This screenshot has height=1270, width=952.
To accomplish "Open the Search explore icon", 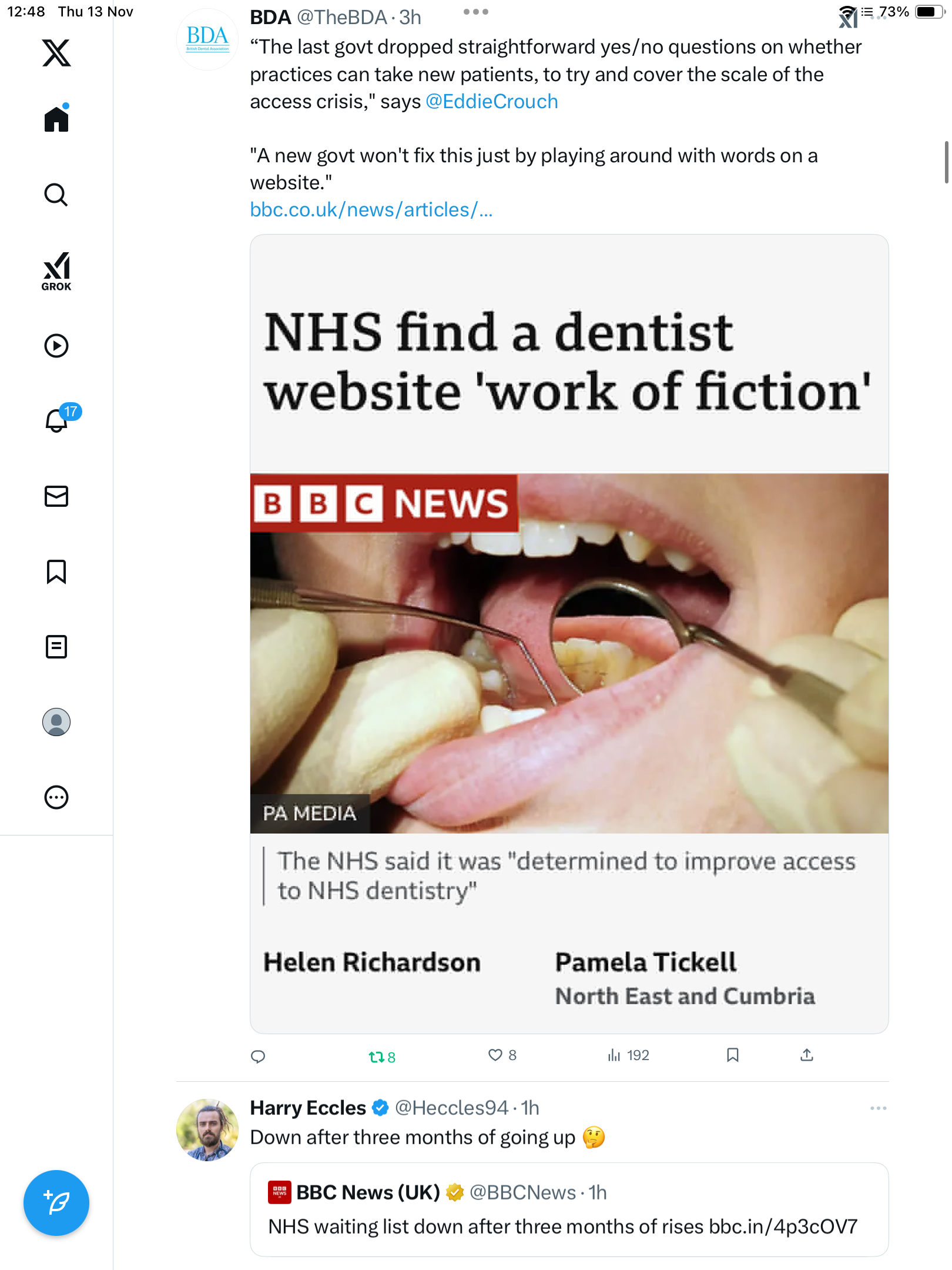I will pos(56,195).
